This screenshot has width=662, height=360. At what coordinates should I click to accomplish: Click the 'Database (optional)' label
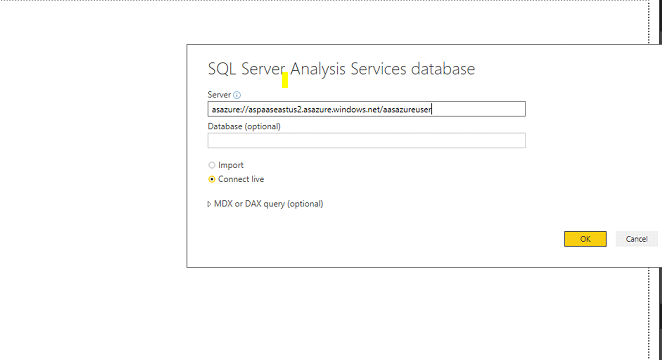click(x=244, y=126)
